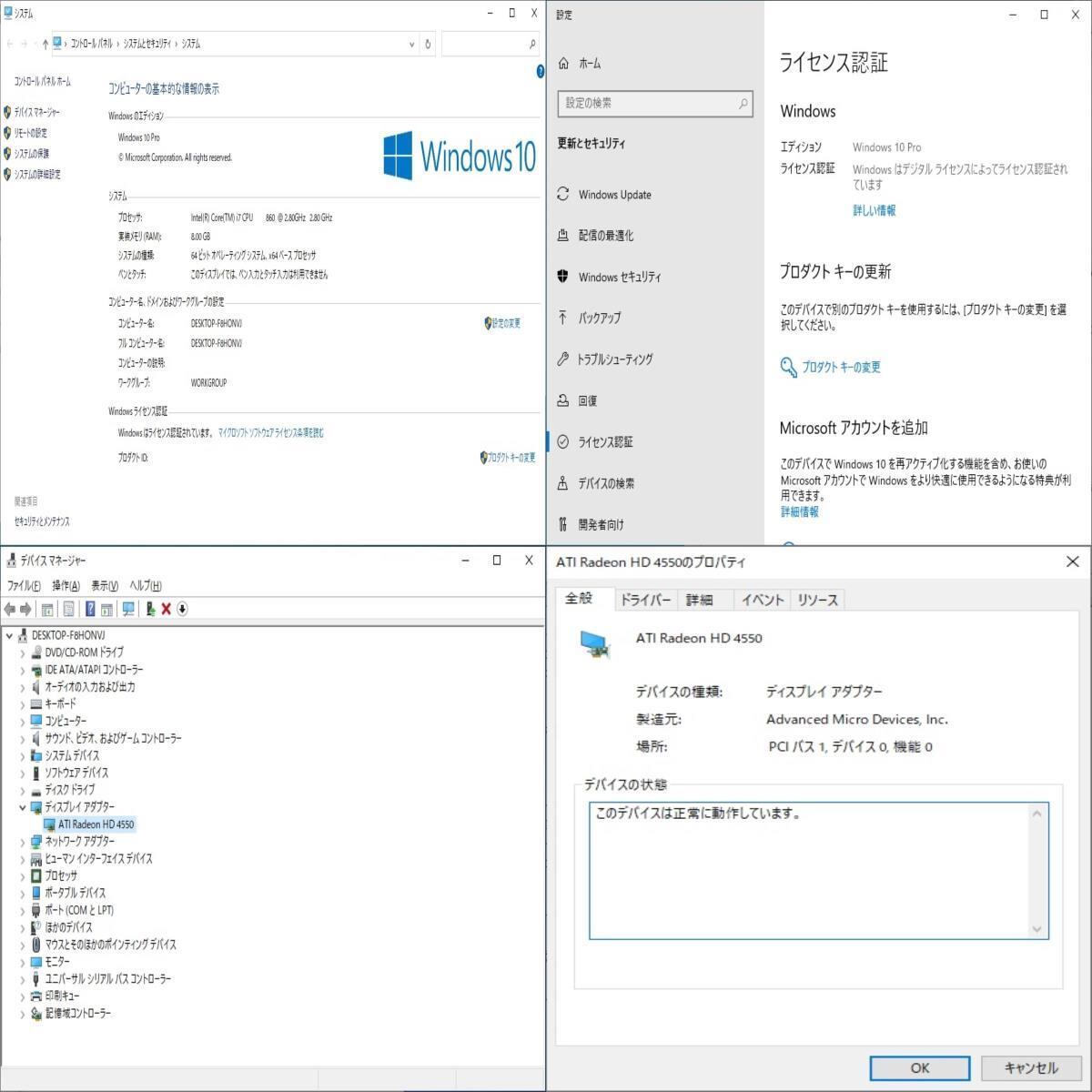Click the up arrow in System window navigation

(45, 44)
